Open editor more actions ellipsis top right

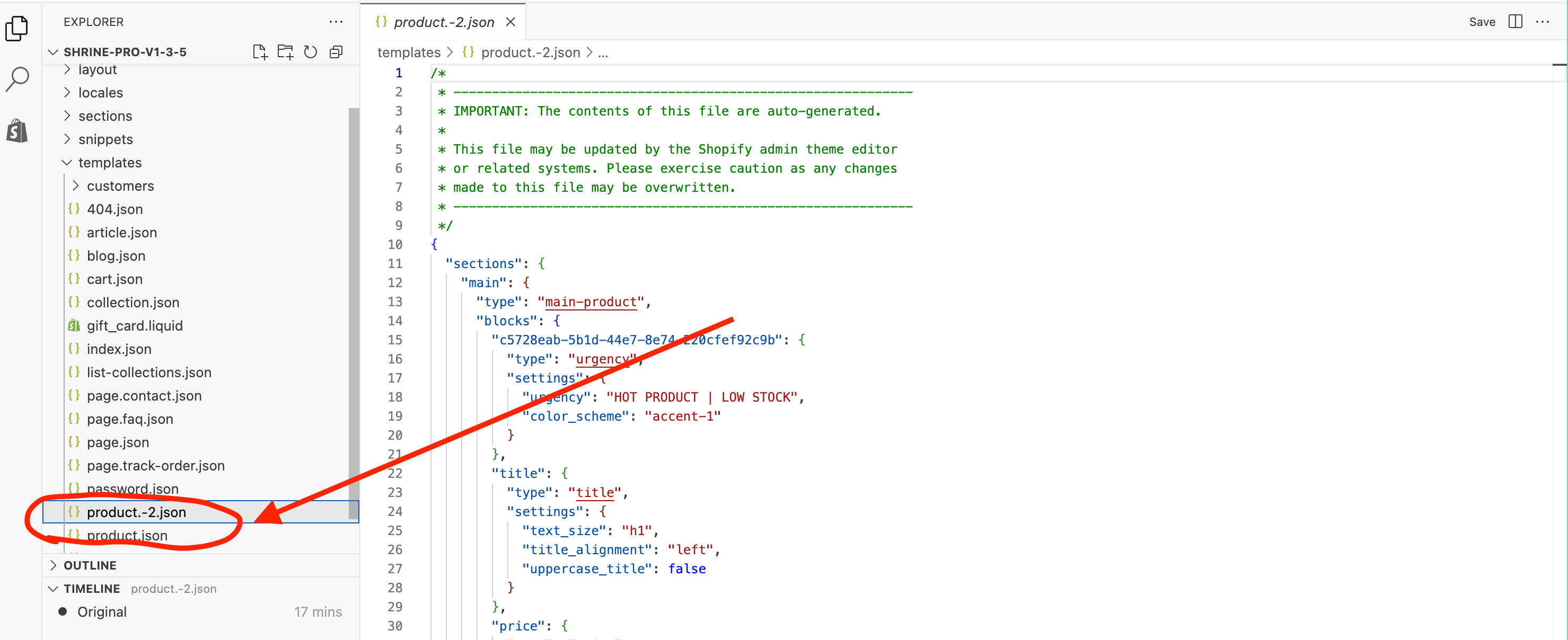(x=1543, y=22)
